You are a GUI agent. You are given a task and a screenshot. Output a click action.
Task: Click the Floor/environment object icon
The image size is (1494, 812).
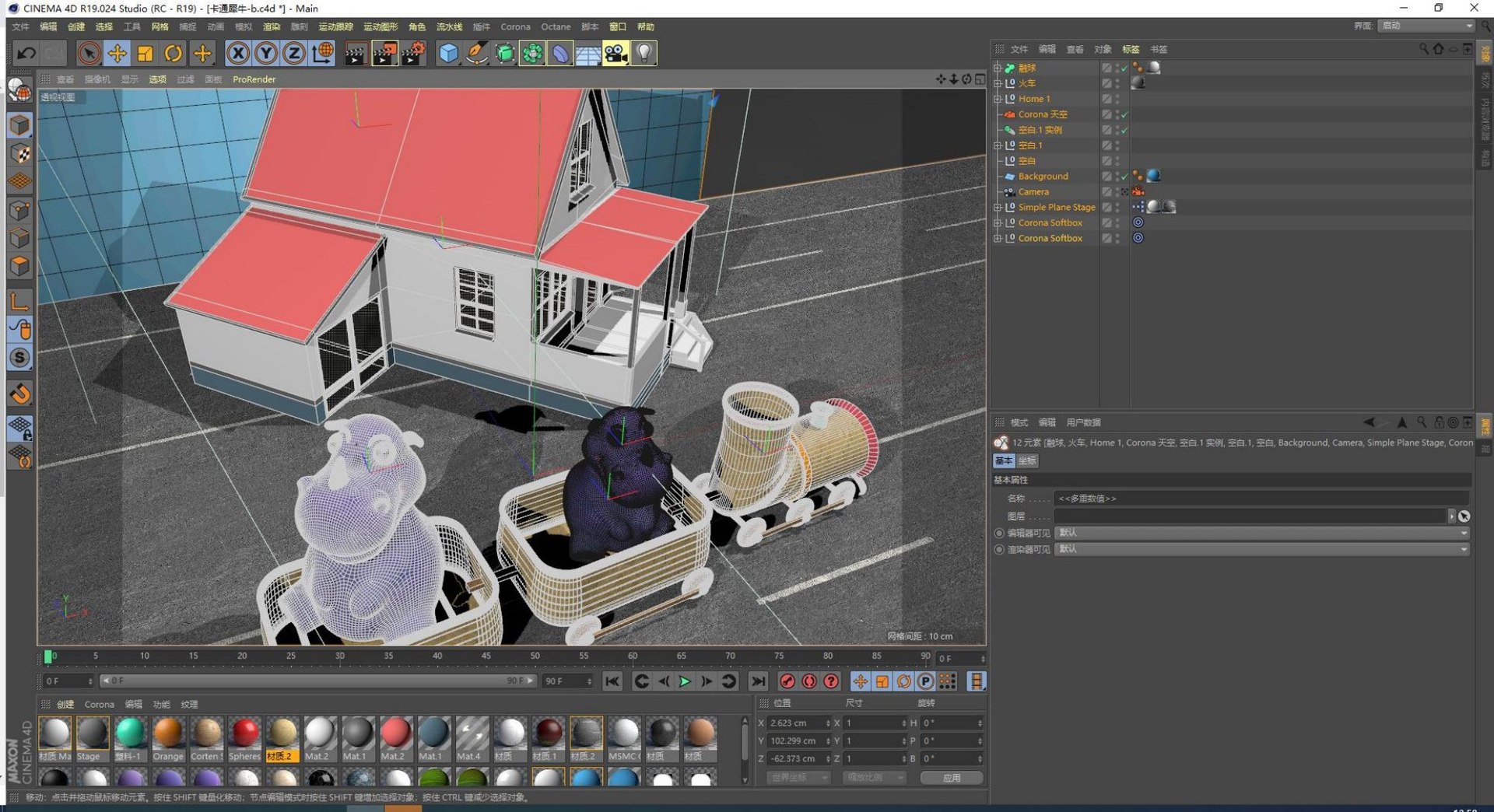coord(588,54)
